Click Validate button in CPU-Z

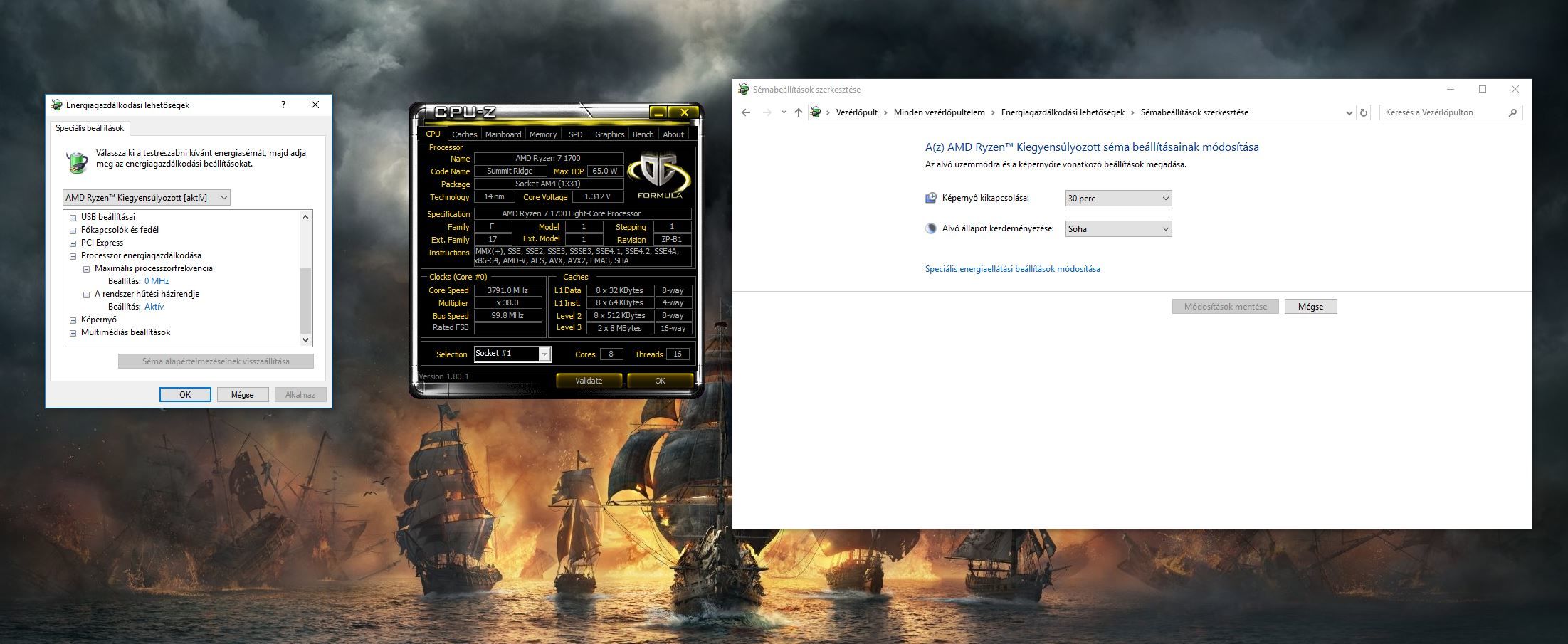point(589,381)
